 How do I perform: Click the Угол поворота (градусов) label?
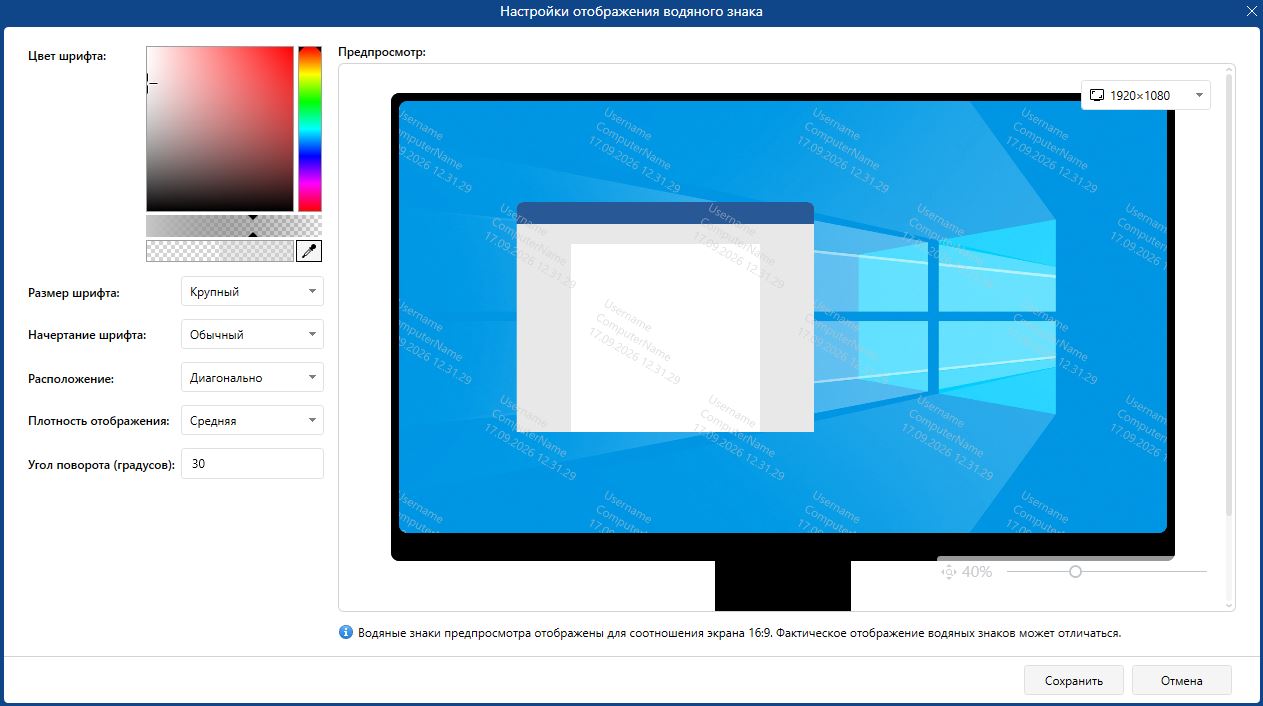tap(102, 465)
